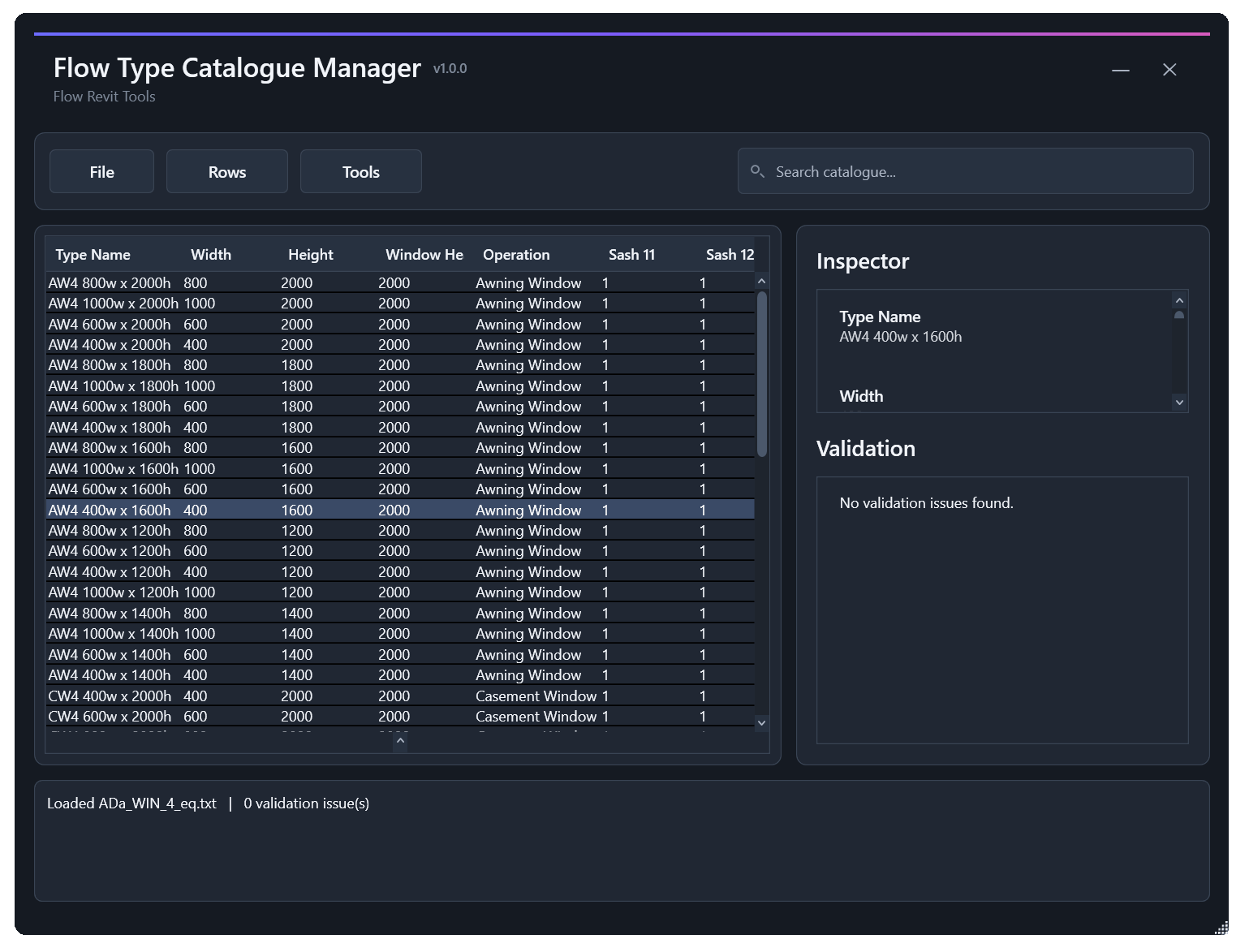Click the table scroll-up arrow
This screenshot has width=1249, height=952.
click(x=761, y=281)
